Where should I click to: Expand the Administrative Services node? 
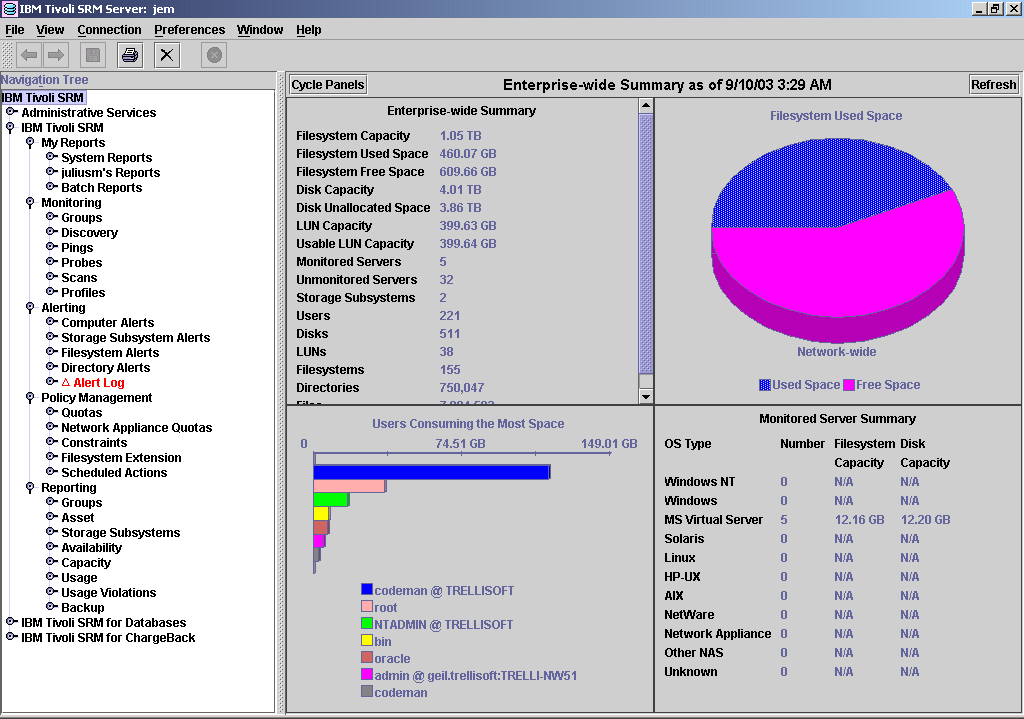point(10,112)
